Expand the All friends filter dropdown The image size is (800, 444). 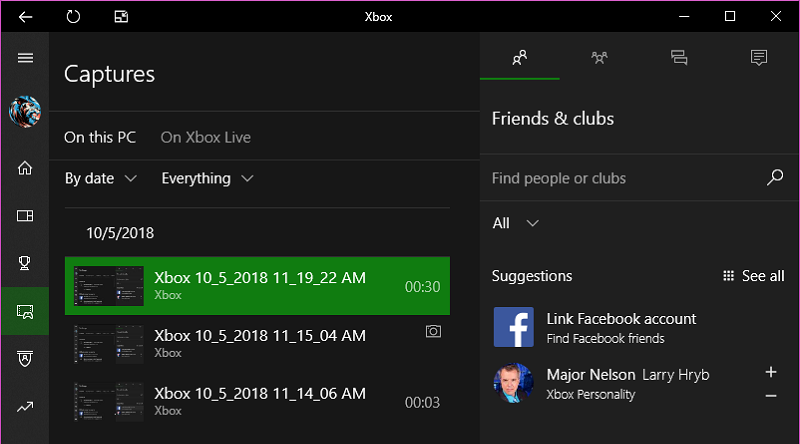coord(515,223)
